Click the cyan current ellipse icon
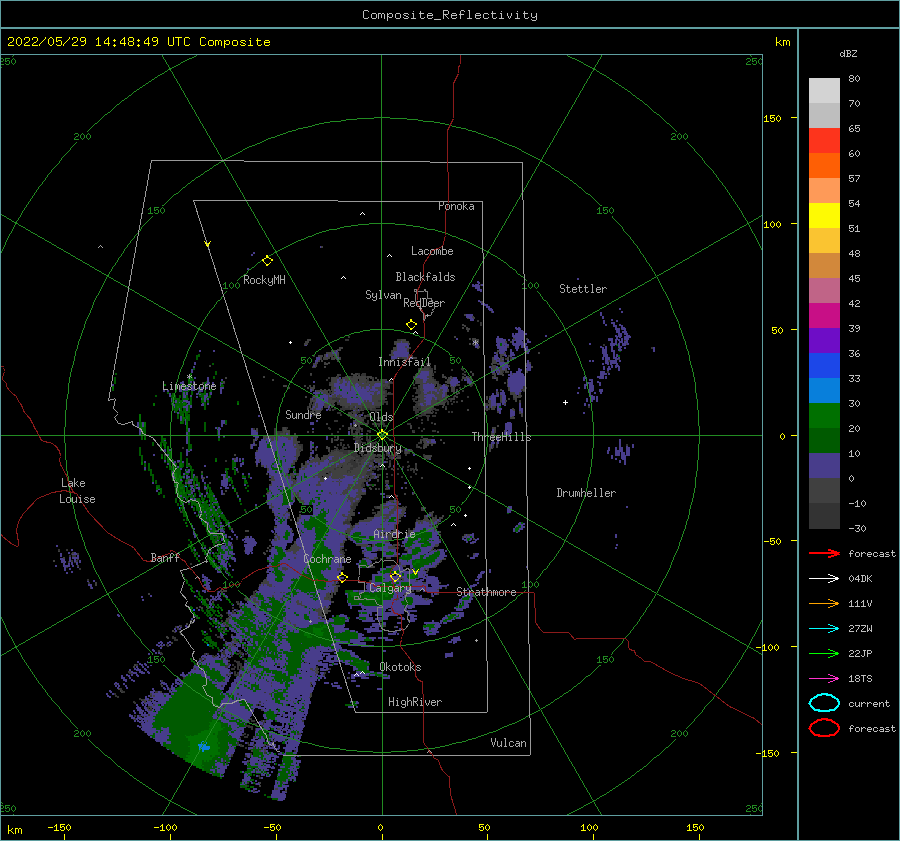The image size is (900, 841). coord(824,703)
